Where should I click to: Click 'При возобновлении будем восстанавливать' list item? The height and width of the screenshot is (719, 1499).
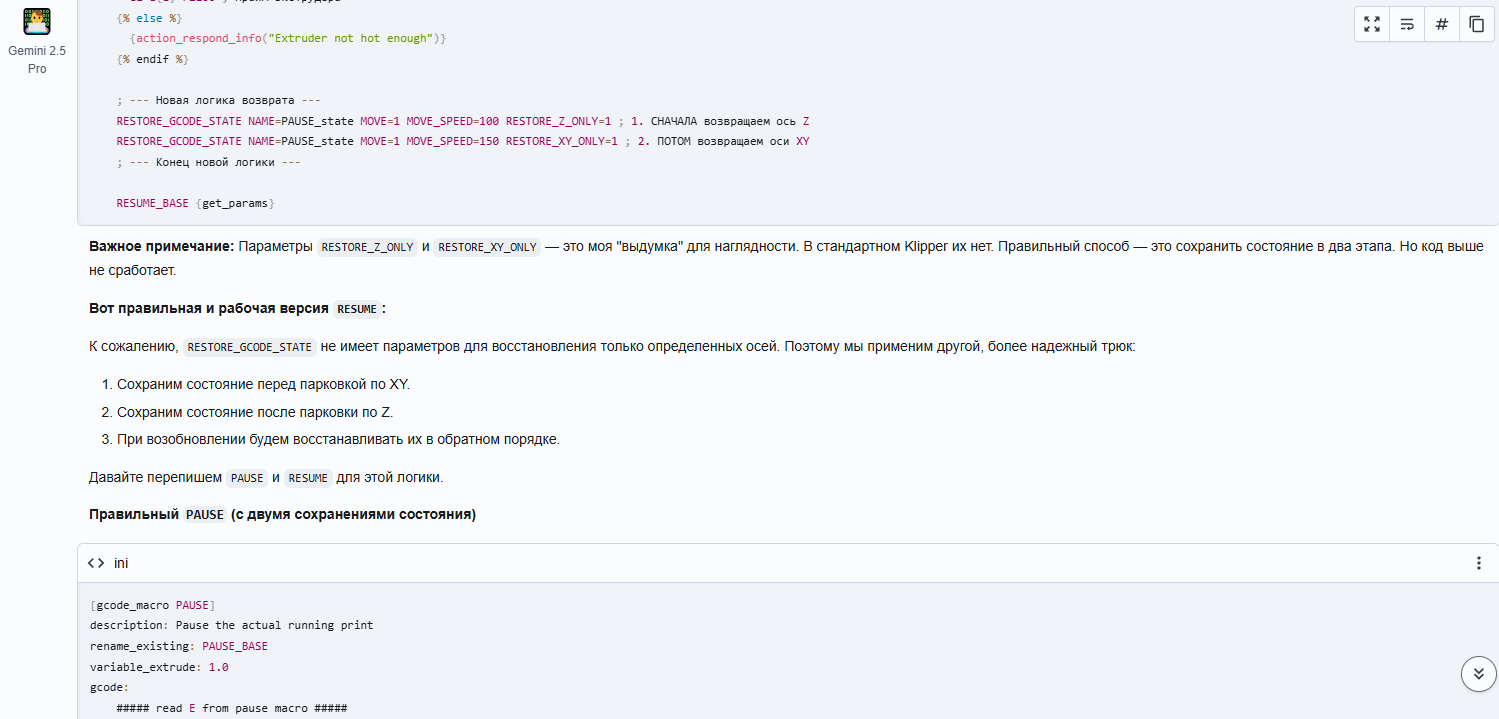338,439
